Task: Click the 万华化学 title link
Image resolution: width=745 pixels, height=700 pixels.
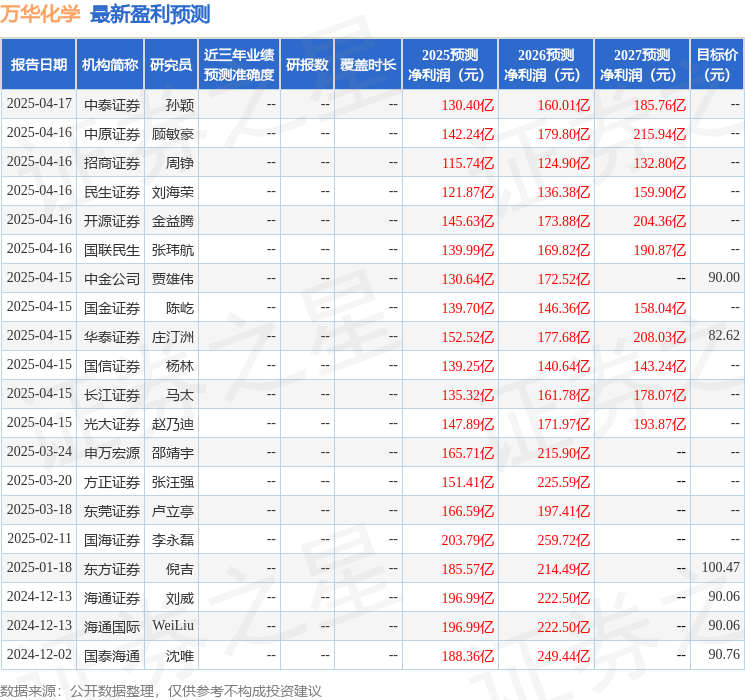Action: click(x=41, y=14)
